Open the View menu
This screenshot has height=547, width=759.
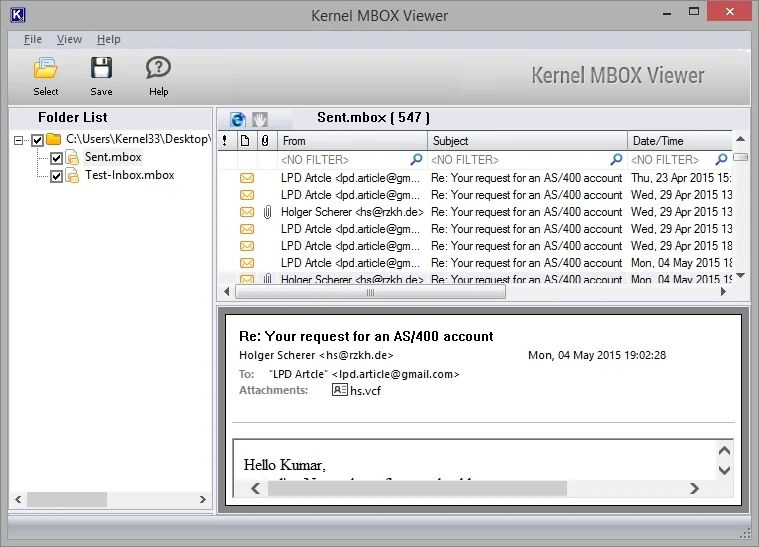click(x=69, y=39)
